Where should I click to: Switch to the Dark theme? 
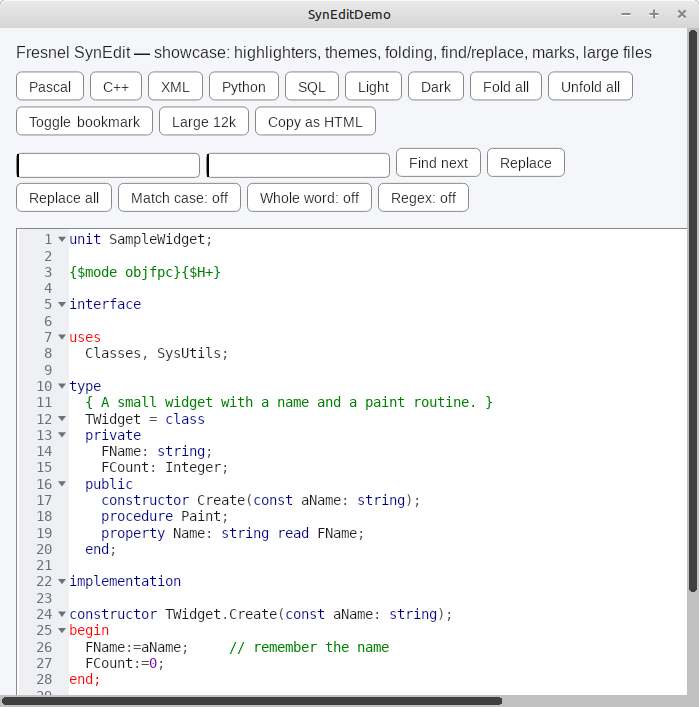tap(436, 86)
